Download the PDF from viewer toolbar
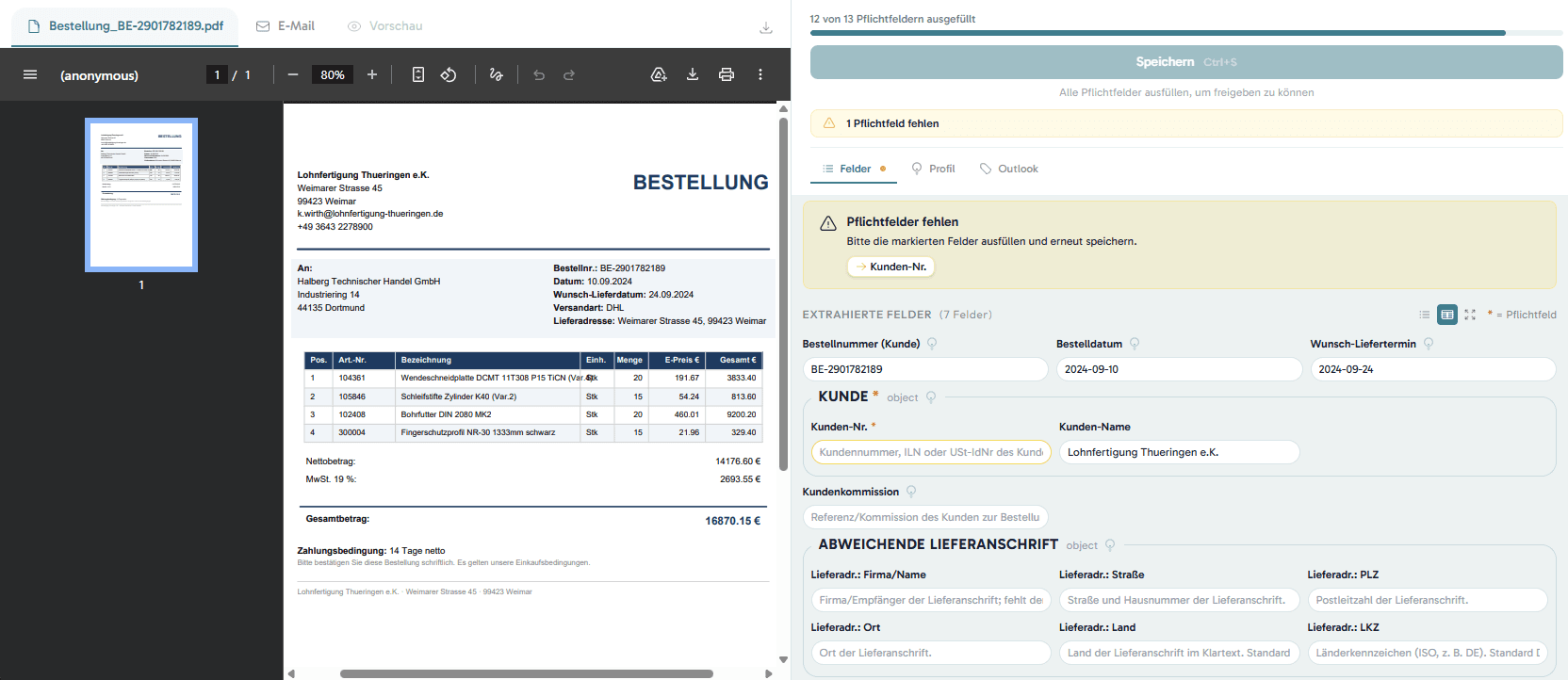 693,74
